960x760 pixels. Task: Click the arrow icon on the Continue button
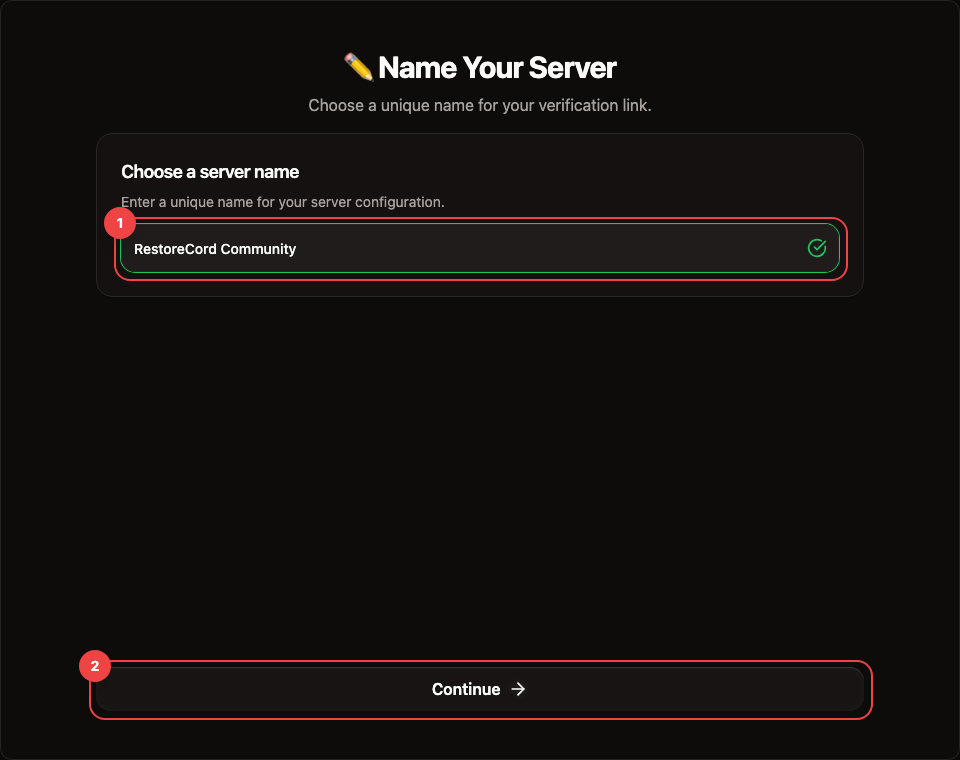(x=518, y=689)
